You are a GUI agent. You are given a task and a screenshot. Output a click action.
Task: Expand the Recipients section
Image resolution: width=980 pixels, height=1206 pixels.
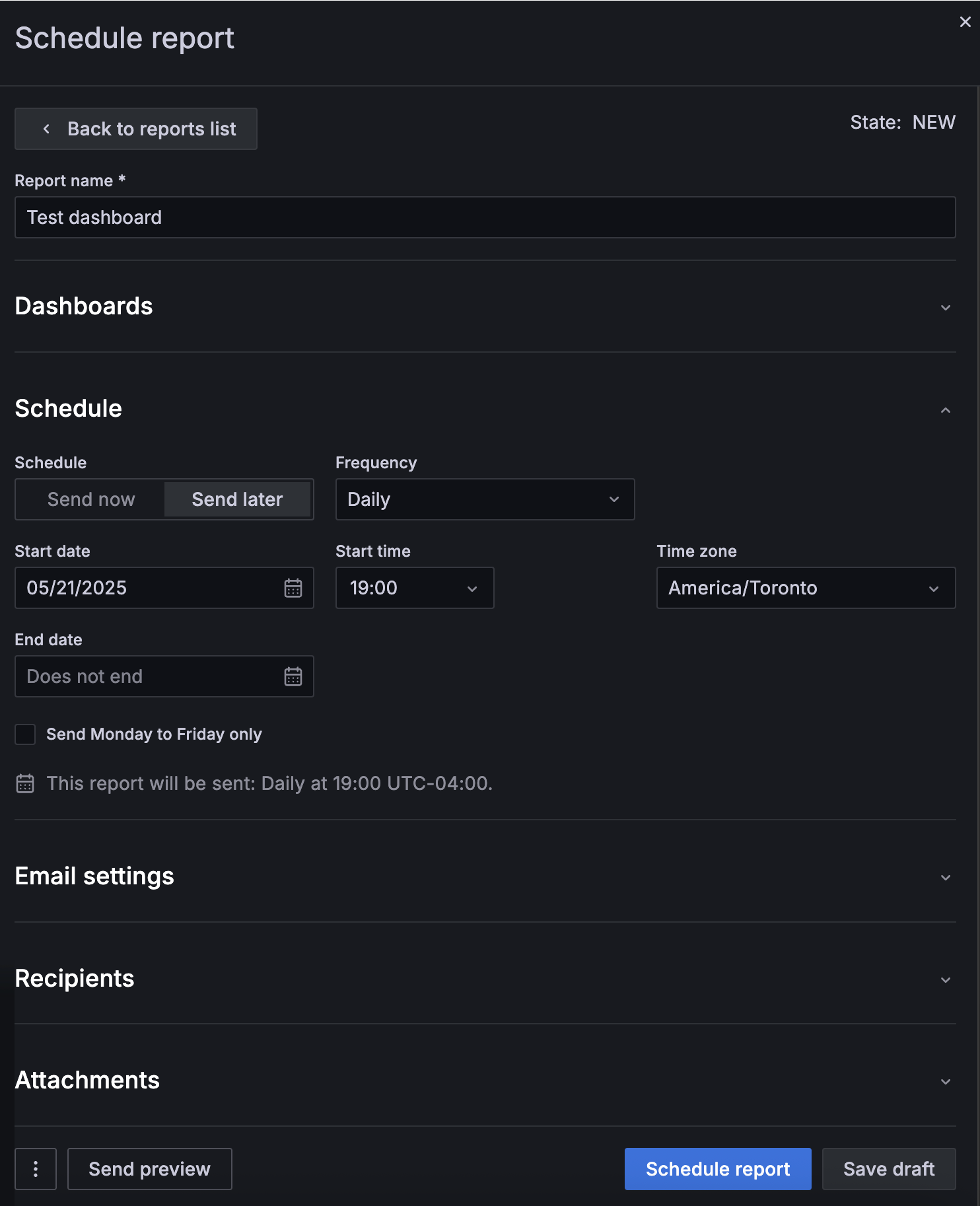[x=945, y=979]
